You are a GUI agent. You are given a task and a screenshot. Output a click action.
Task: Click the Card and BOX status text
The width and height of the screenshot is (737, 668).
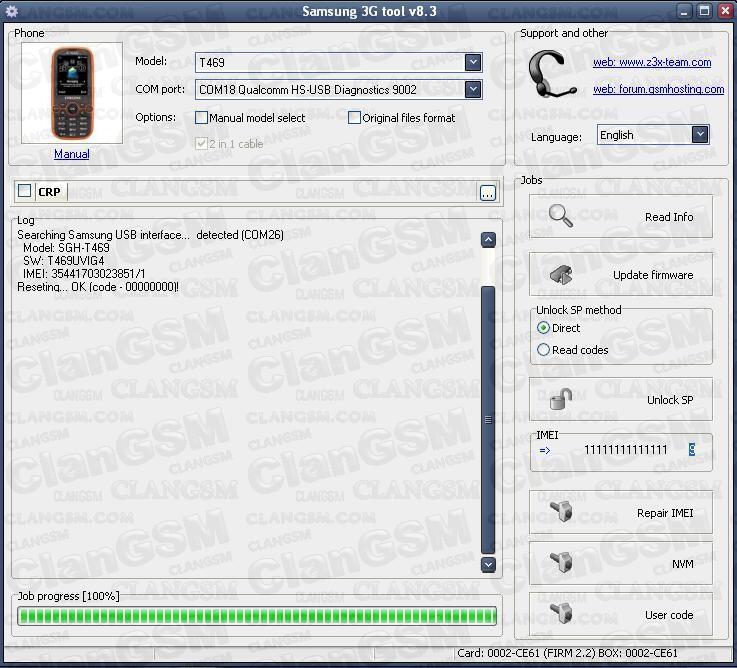tap(567, 653)
